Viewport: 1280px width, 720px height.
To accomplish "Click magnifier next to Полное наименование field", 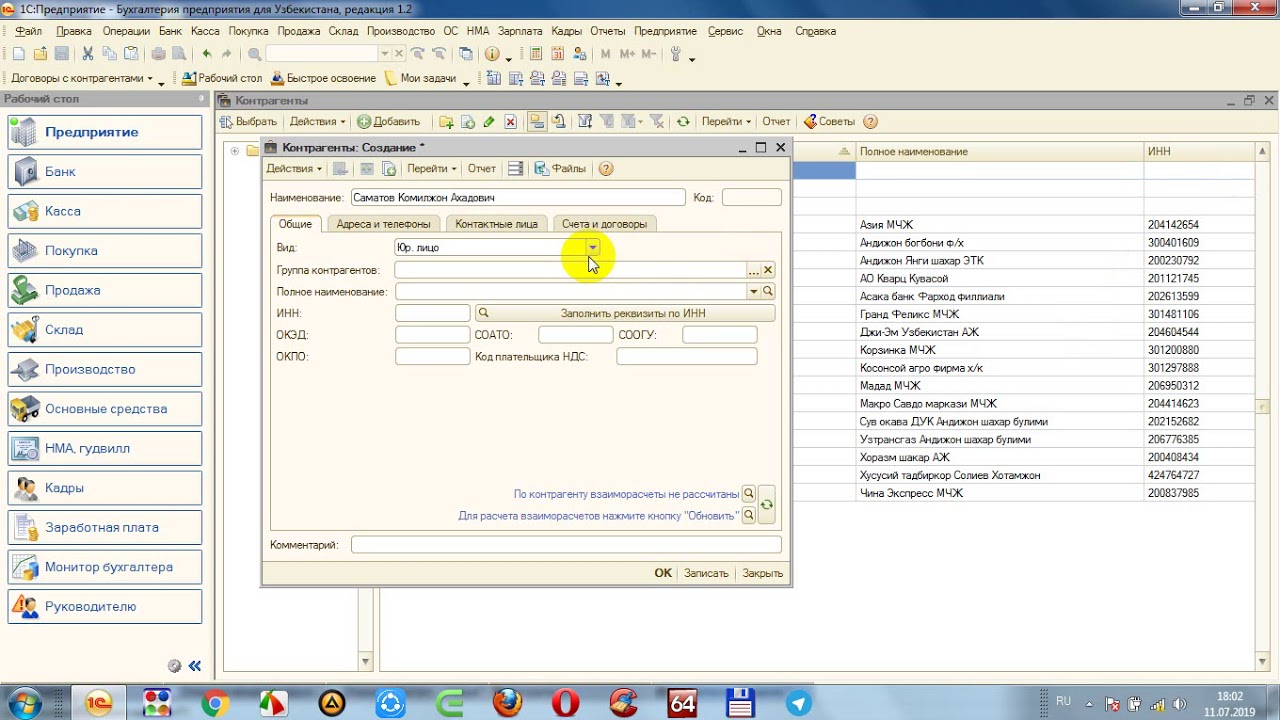I will pos(768,292).
